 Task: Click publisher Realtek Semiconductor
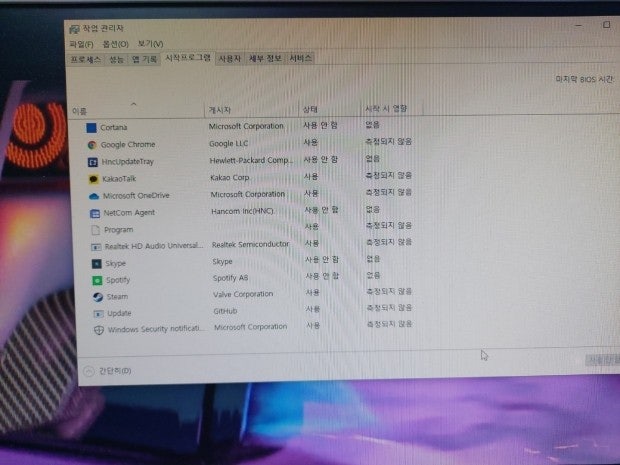tap(251, 244)
